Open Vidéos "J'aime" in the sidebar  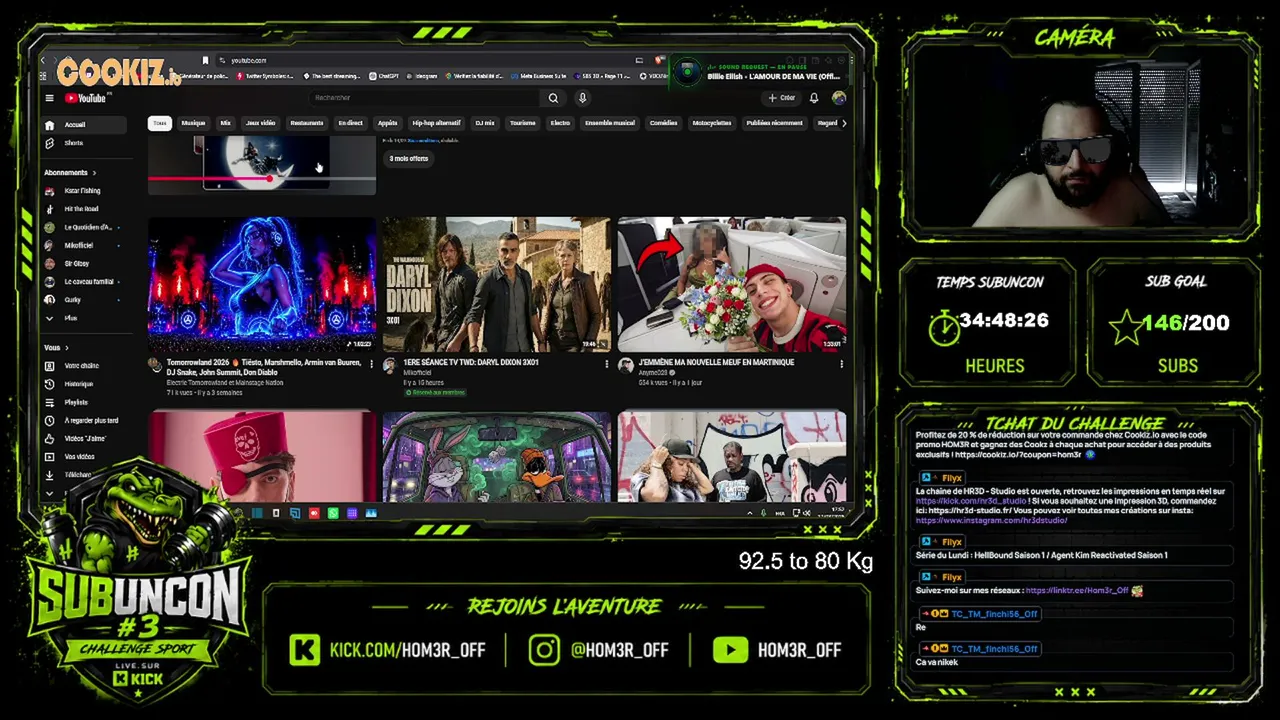pos(86,438)
